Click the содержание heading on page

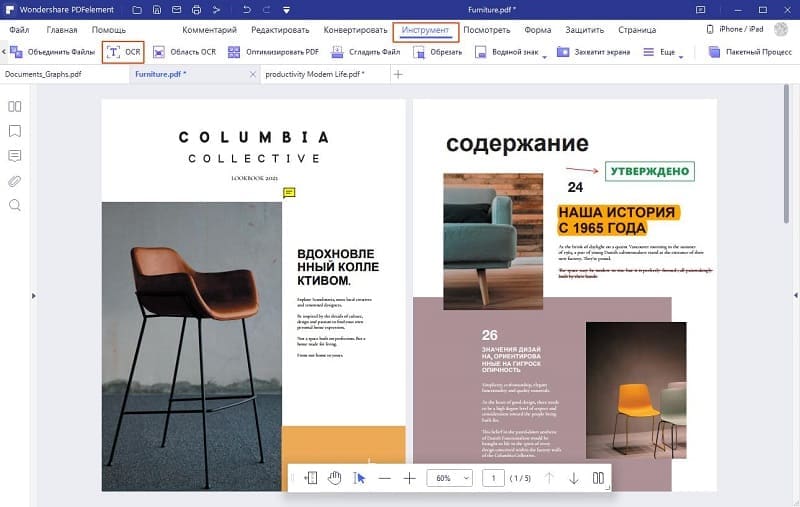click(517, 143)
